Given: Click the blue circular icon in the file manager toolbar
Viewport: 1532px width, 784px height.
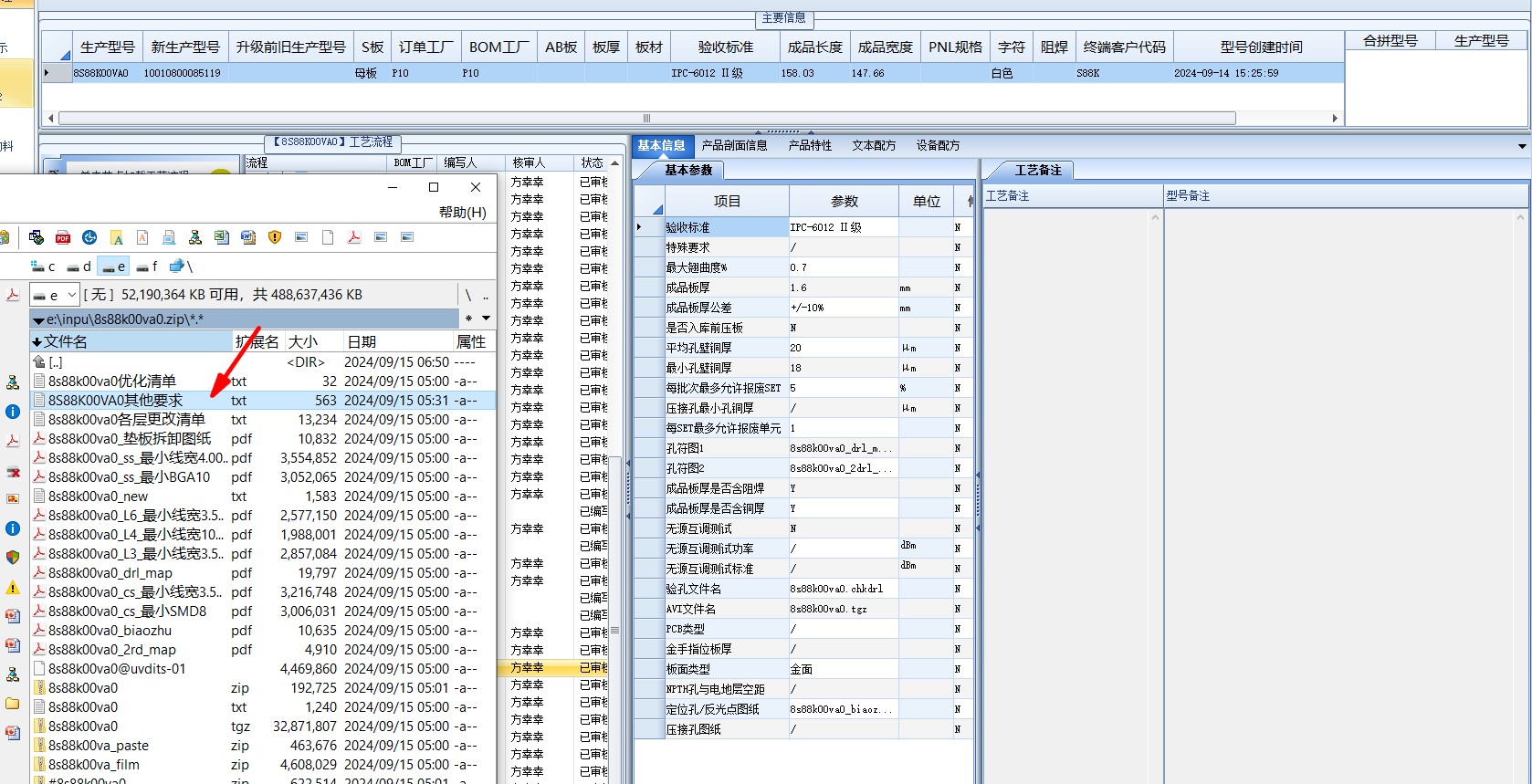Looking at the screenshot, I should (89, 237).
